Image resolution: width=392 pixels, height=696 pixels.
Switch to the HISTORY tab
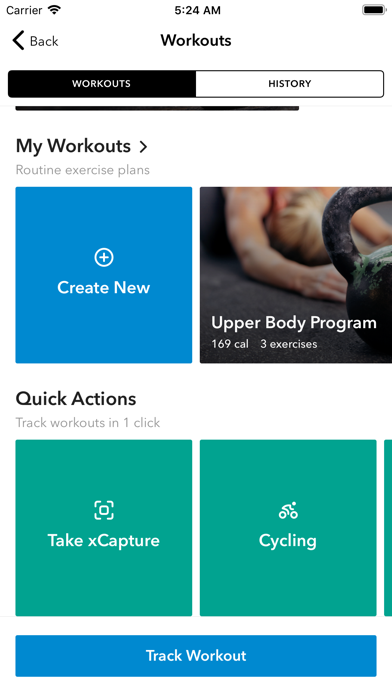289,83
